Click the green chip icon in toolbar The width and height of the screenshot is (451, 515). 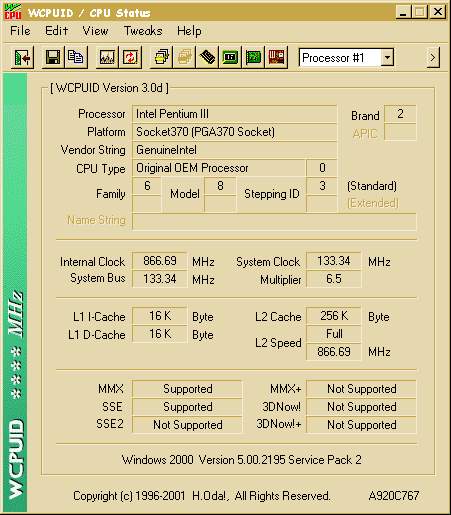[230, 57]
